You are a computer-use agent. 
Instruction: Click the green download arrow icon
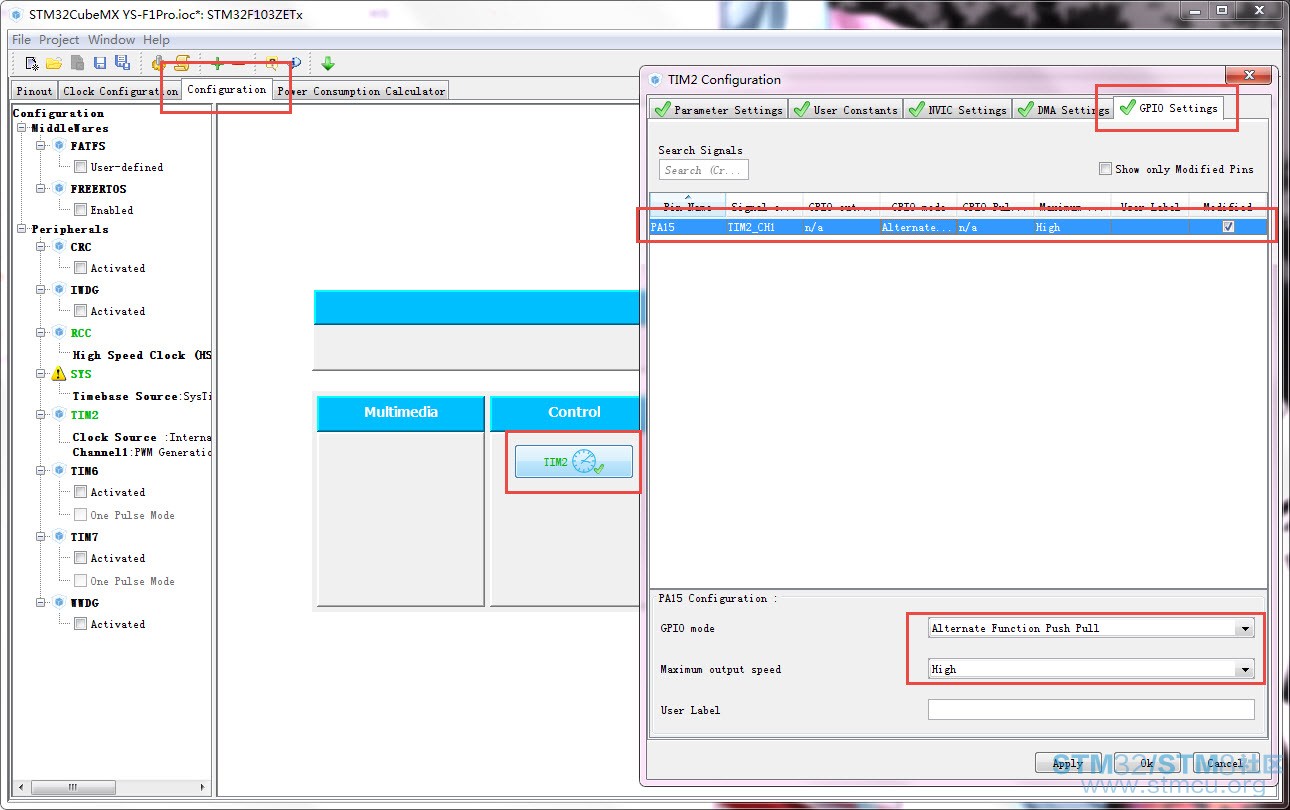pos(328,63)
